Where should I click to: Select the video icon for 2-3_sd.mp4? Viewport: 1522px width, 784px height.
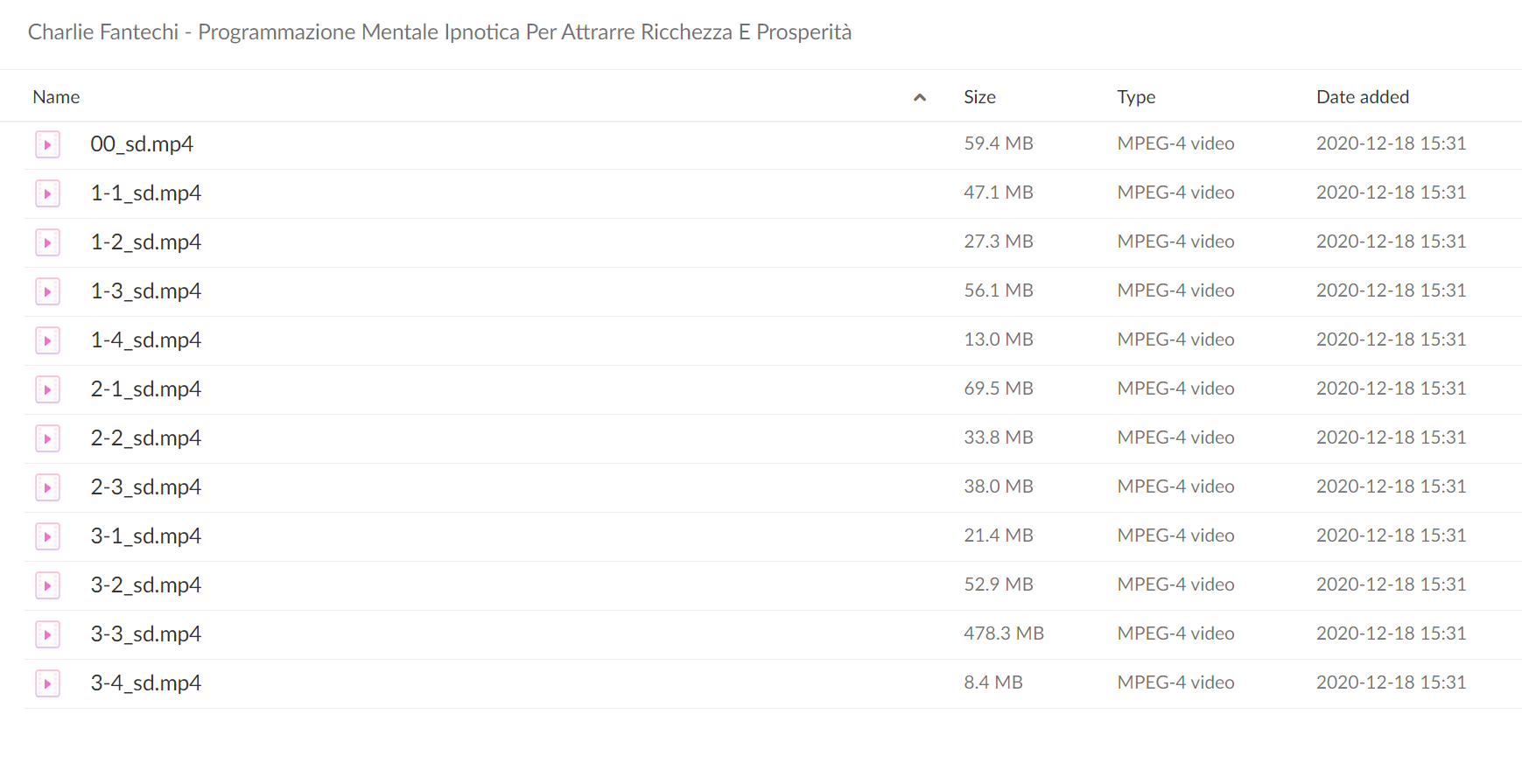coord(47,487)
